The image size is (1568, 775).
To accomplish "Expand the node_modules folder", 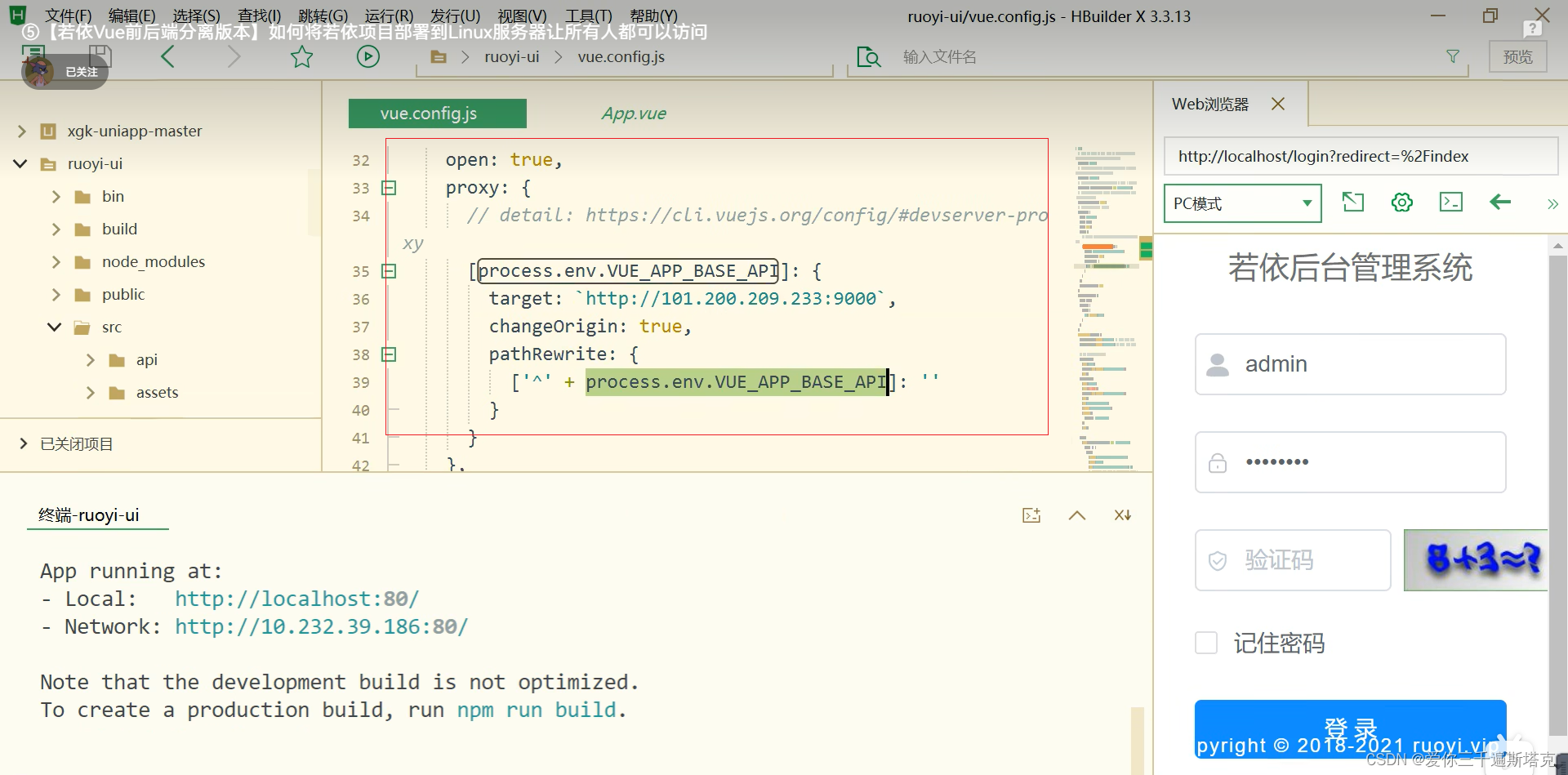I will (56, 261).
